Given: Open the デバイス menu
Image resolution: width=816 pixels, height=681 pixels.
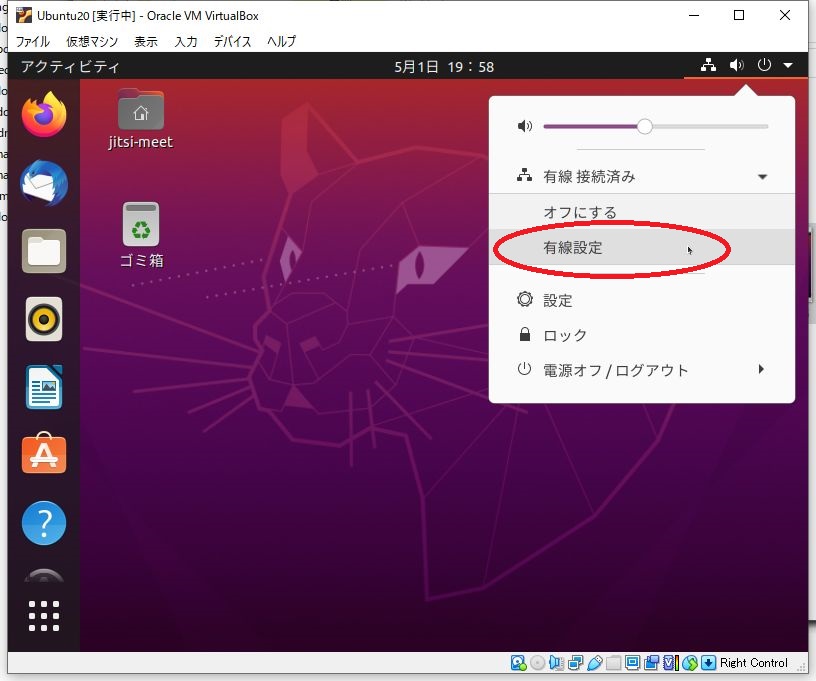Looking at the screenshot, I should (x=232, y=42).
